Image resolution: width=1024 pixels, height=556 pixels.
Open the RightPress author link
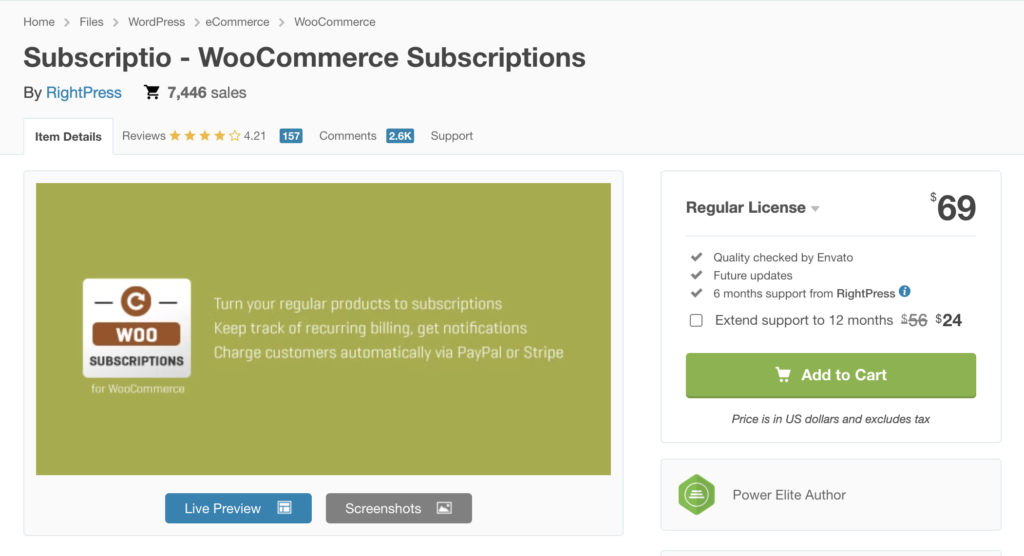tap(84, 93)
